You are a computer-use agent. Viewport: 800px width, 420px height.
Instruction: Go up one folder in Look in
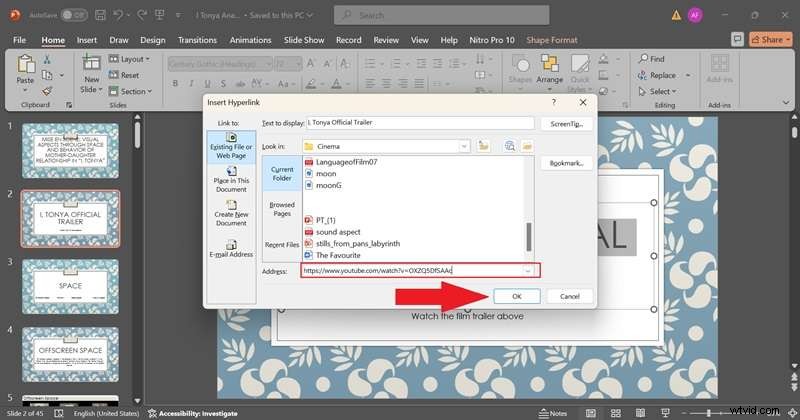tap(483, 146)
